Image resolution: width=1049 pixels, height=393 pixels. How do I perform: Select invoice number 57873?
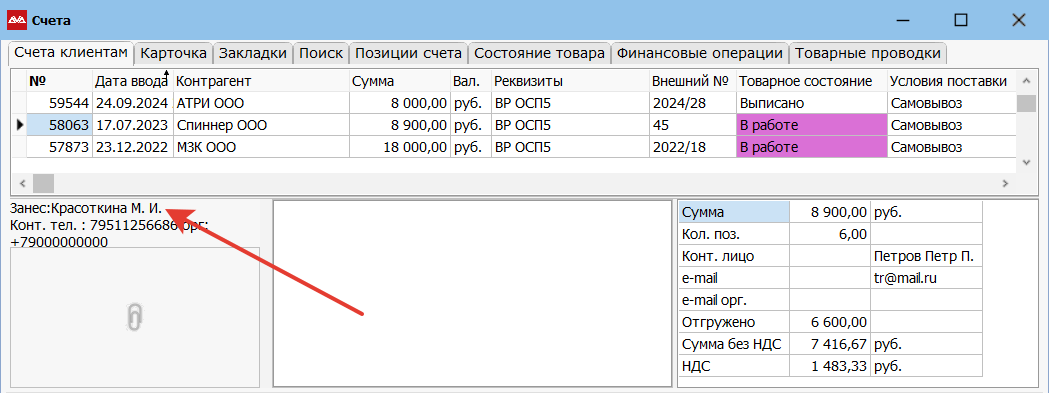(x=59, y=147)
